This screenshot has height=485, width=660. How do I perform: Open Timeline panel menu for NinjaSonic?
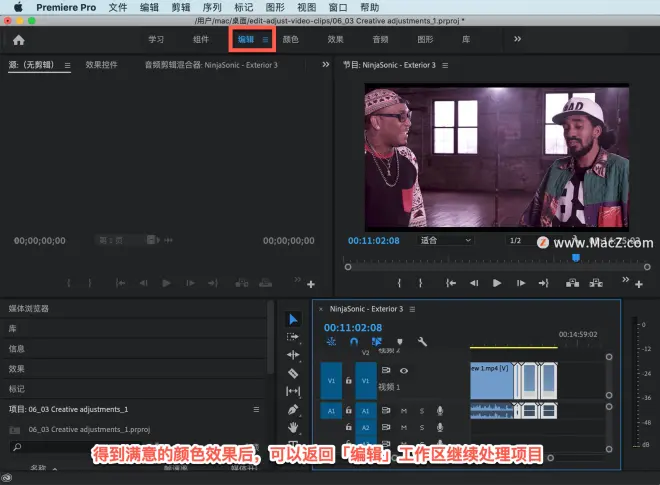pyautogui.click(x=412, y=309)
